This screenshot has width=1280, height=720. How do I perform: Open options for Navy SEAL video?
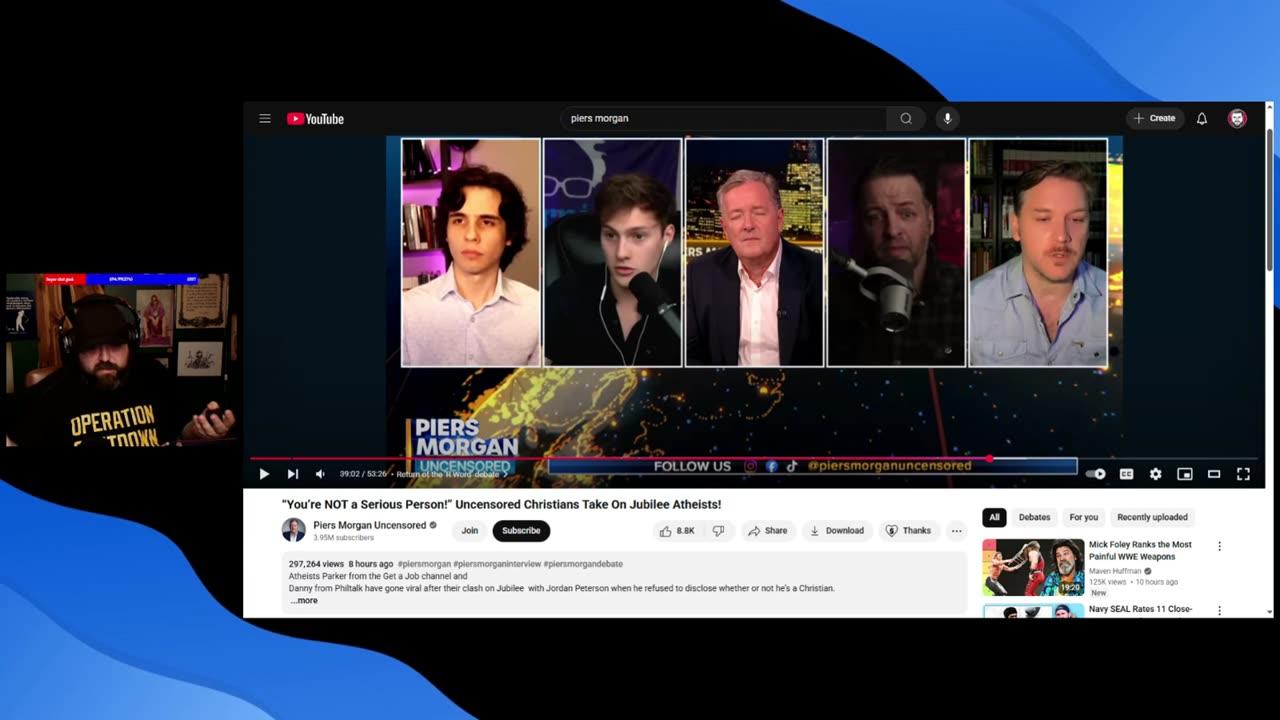coord(1219,610)
